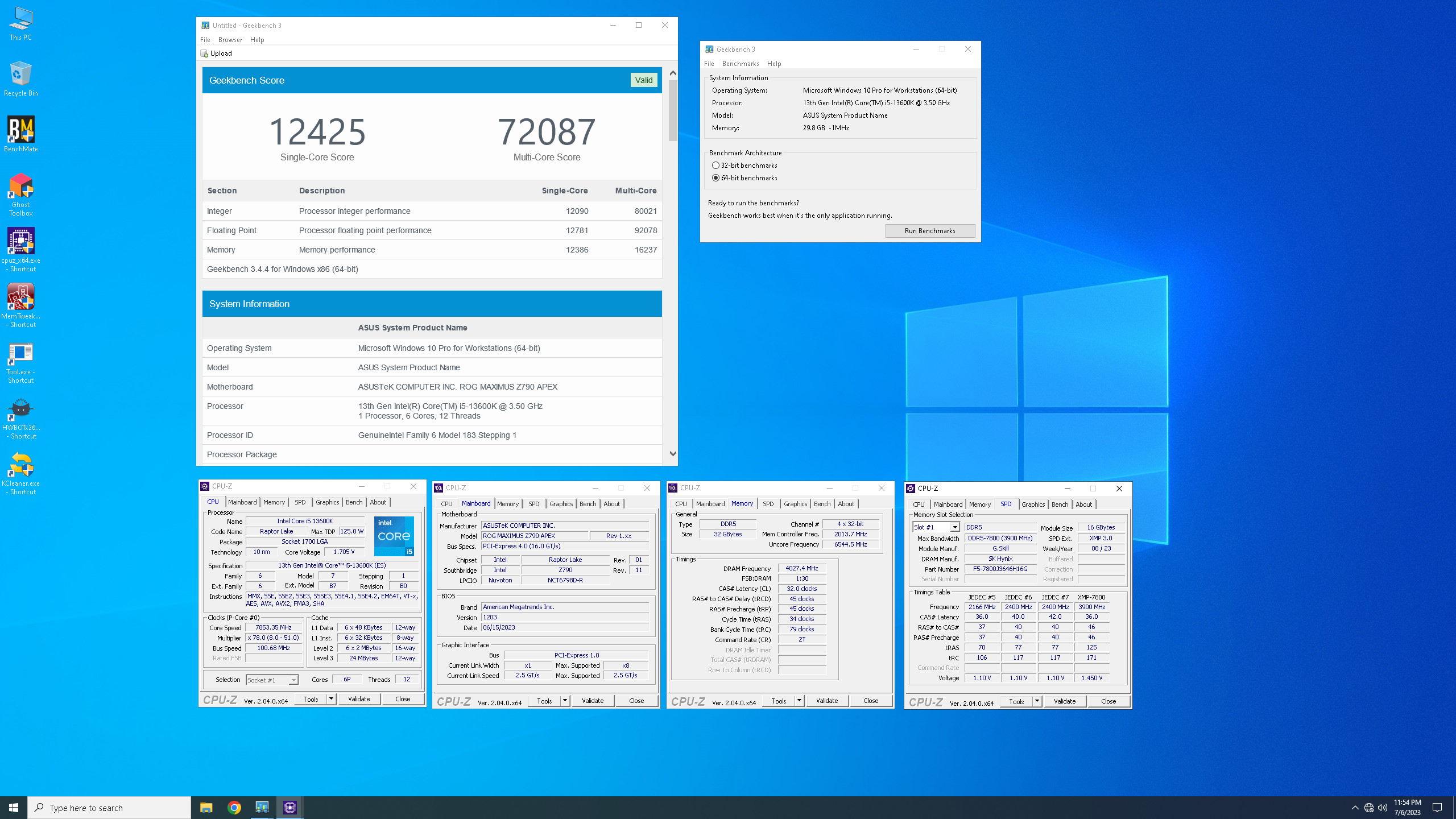This screenshot has width=1456, height=819.
Task: Select 32-bit benchmarks radio option
Action: tap(715, 166)
